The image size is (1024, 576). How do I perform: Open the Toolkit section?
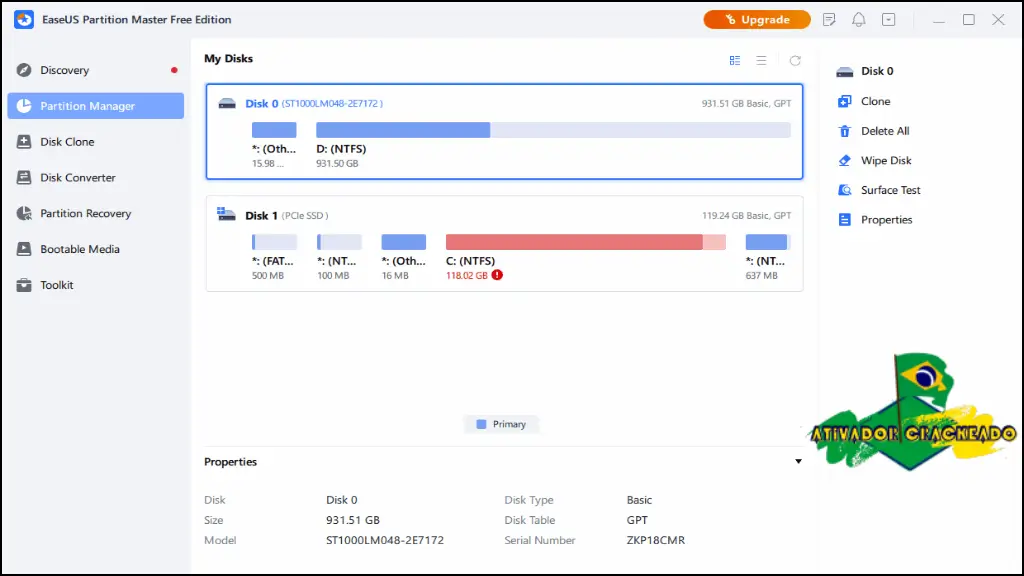click(95, 285)
